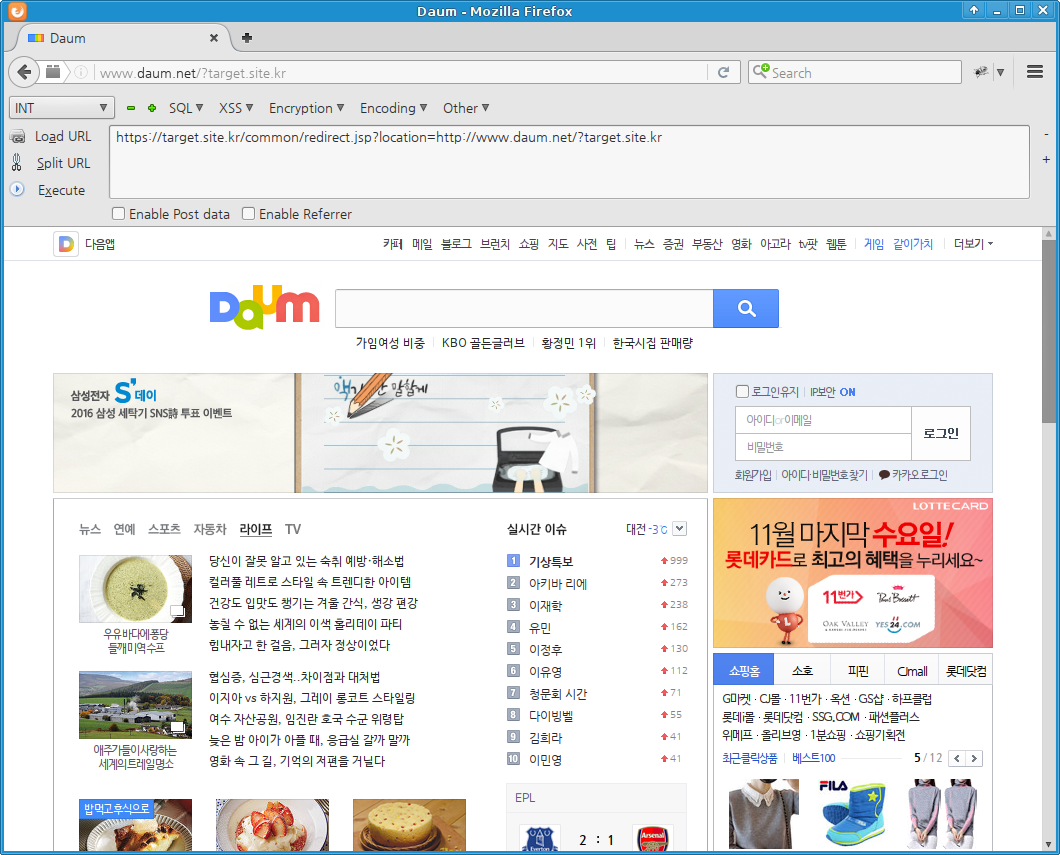Click the 아이디·비밀번호찾기 link
The width and height of the screenshot is (1060, 855).
[824, 475]
